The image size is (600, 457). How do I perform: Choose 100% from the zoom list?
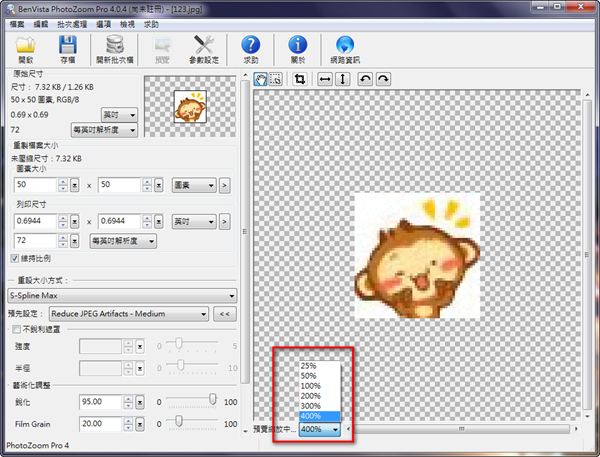pos(310,385)
